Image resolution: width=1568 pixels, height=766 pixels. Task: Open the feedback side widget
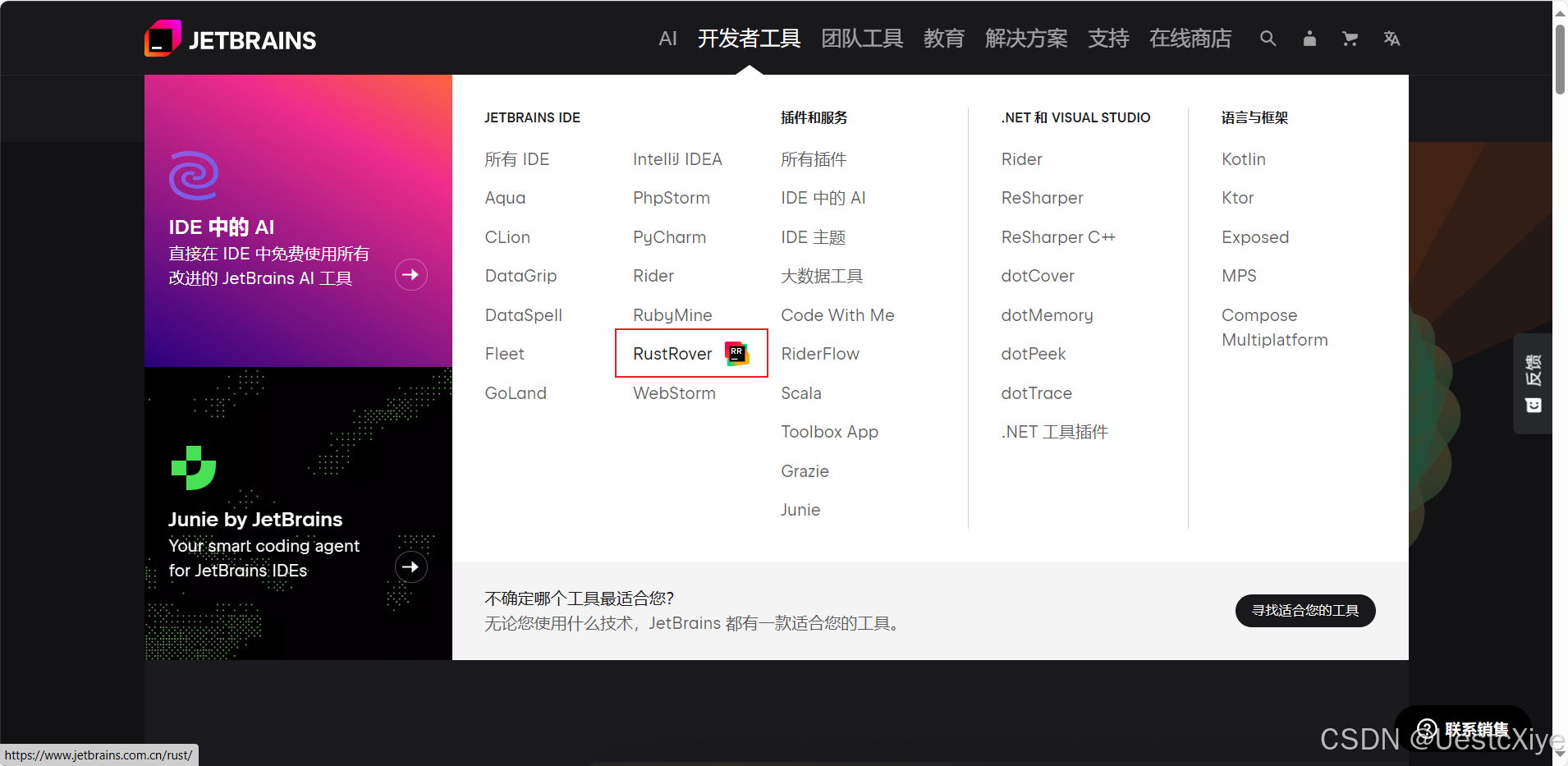pyautogui.click(x=1533, y=383)
